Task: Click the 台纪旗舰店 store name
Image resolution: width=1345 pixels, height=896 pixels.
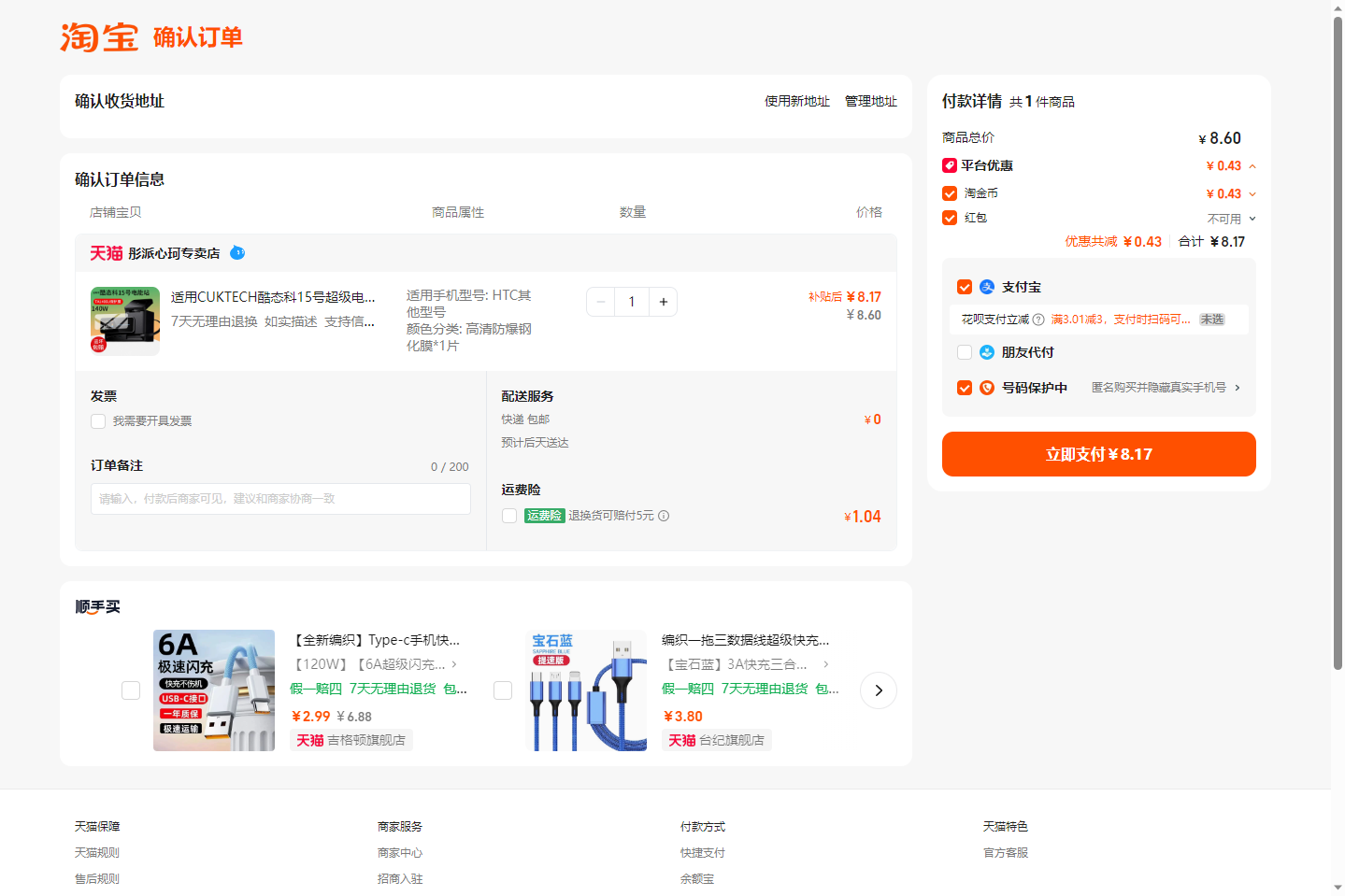Action: coord(732,740)
